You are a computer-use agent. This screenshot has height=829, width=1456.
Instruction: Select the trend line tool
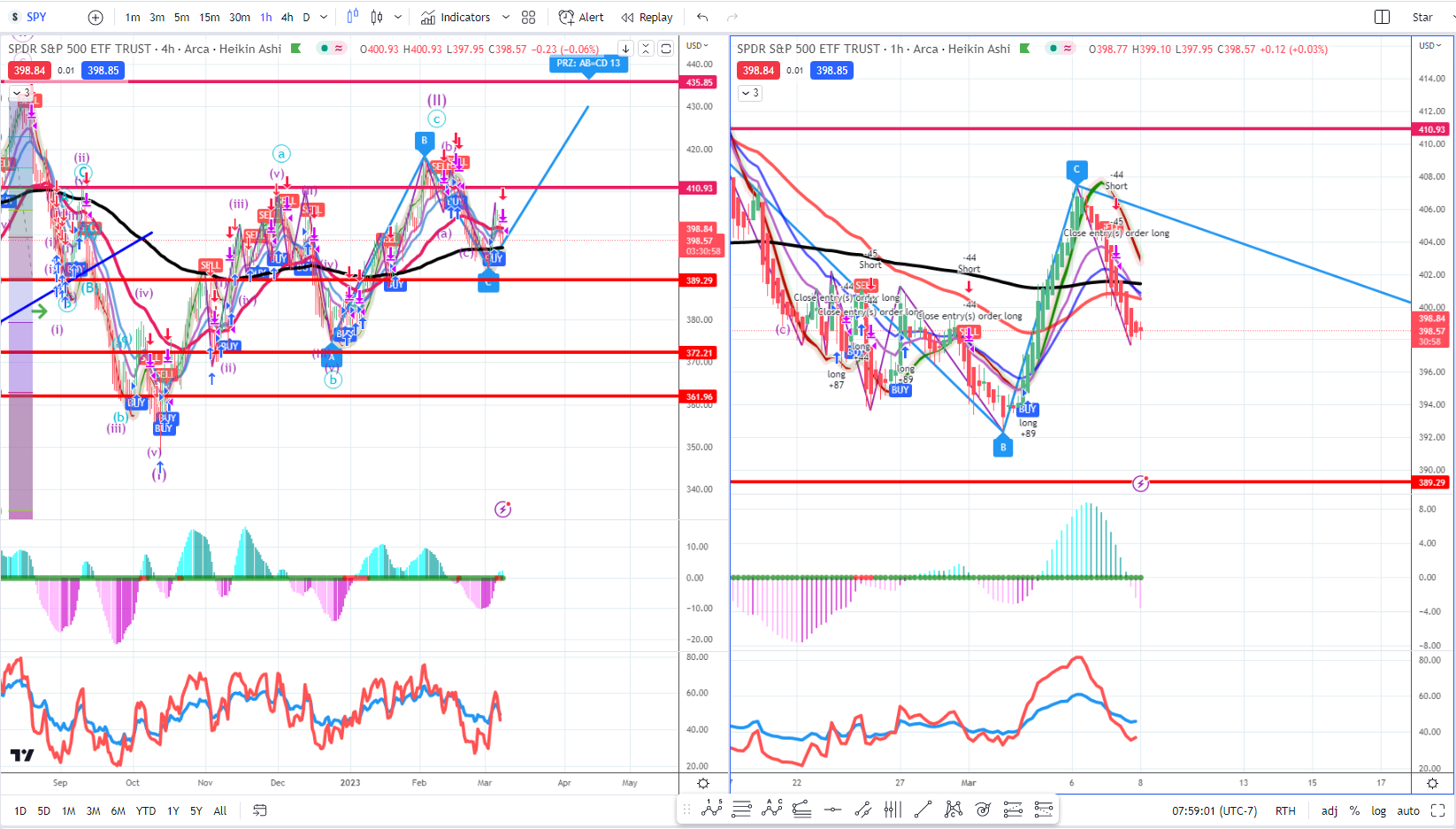[x=923, y=809]
